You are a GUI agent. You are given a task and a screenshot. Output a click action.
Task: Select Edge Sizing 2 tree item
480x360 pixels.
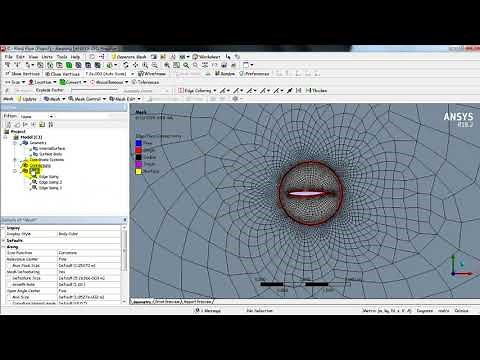(50, 182)
